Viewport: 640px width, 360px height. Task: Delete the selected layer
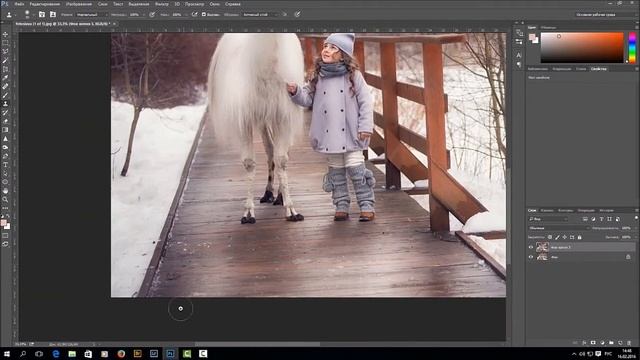[x=629, y=342]
